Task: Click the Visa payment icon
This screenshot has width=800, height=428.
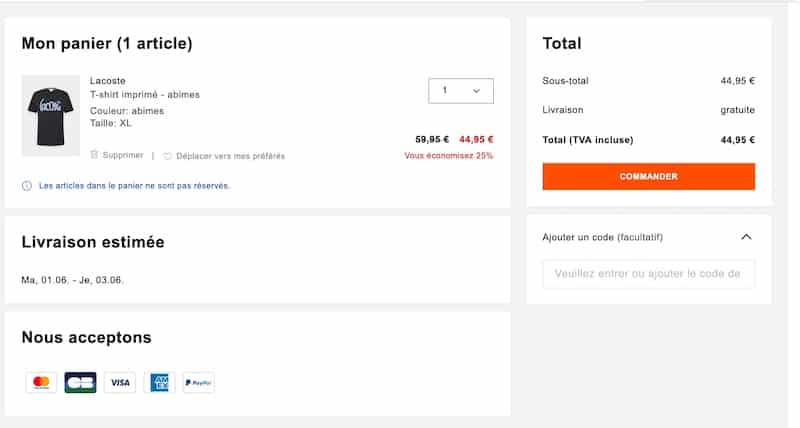Action: (x=120, y=382)
